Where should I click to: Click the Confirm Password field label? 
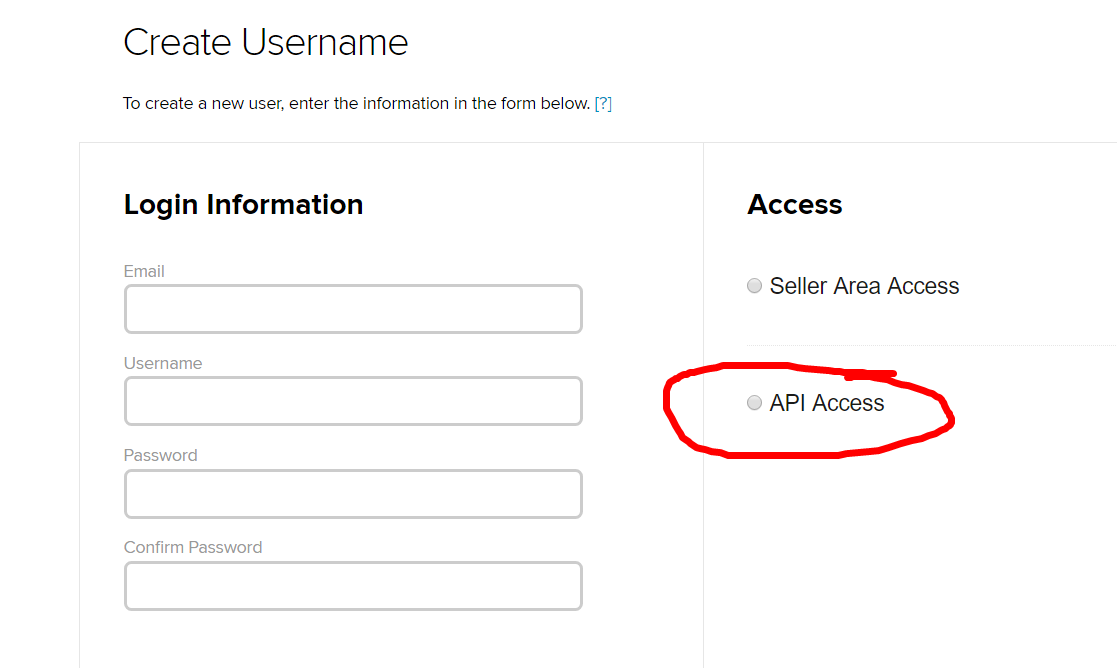click(x=193, y=547)
